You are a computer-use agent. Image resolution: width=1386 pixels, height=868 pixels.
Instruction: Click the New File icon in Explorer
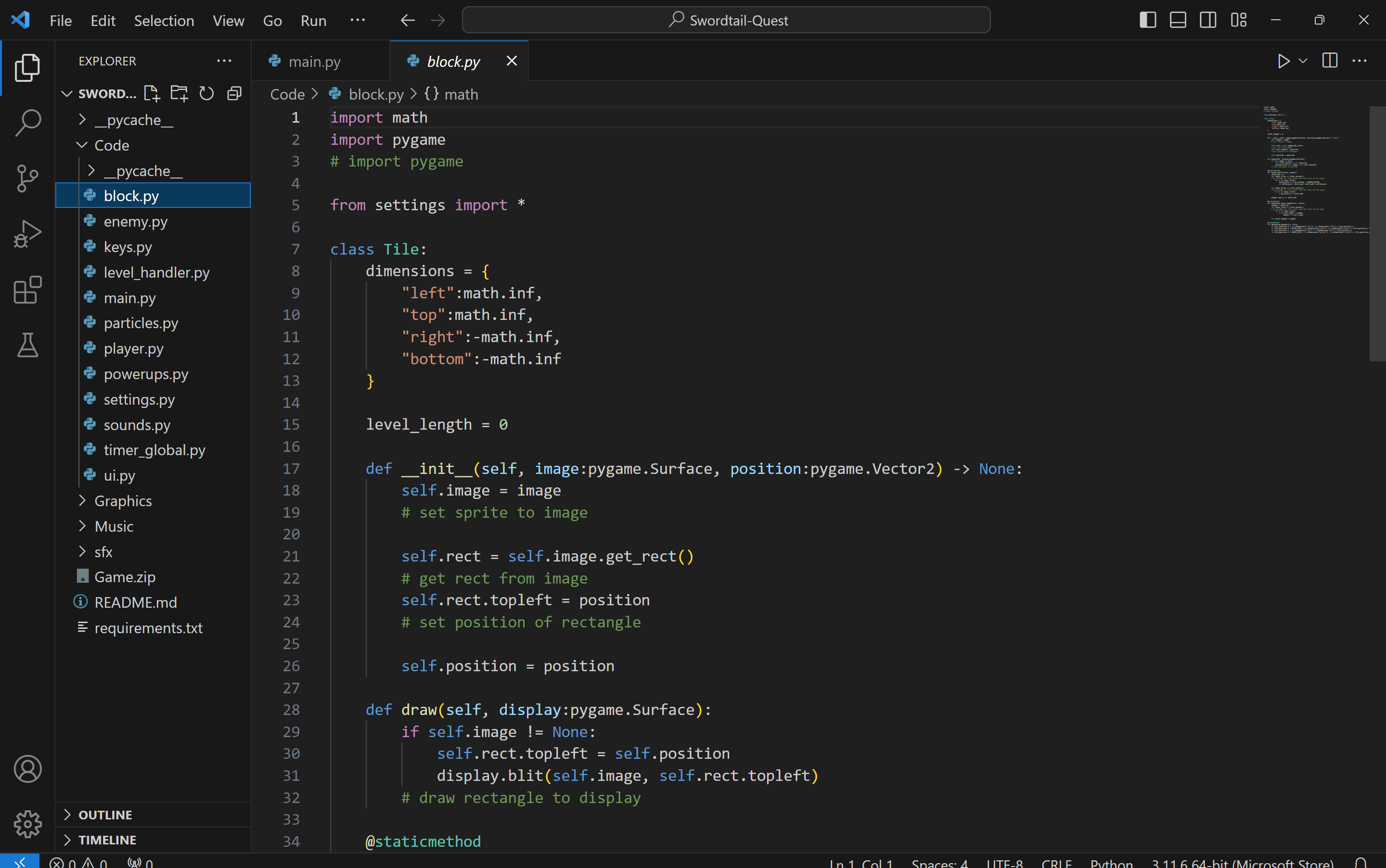coord(152,93)
